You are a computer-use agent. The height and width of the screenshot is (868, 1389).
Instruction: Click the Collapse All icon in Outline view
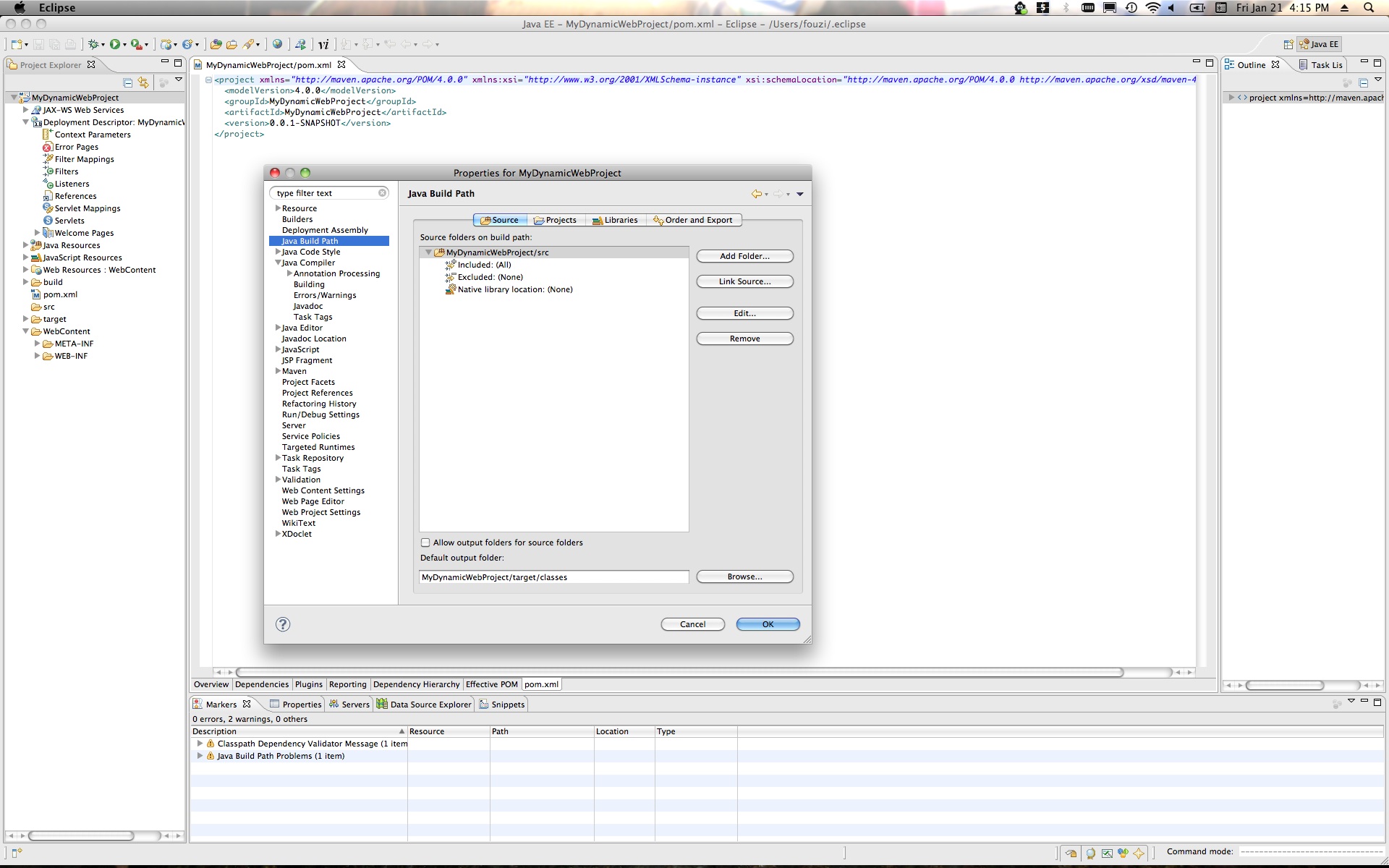1363,82
